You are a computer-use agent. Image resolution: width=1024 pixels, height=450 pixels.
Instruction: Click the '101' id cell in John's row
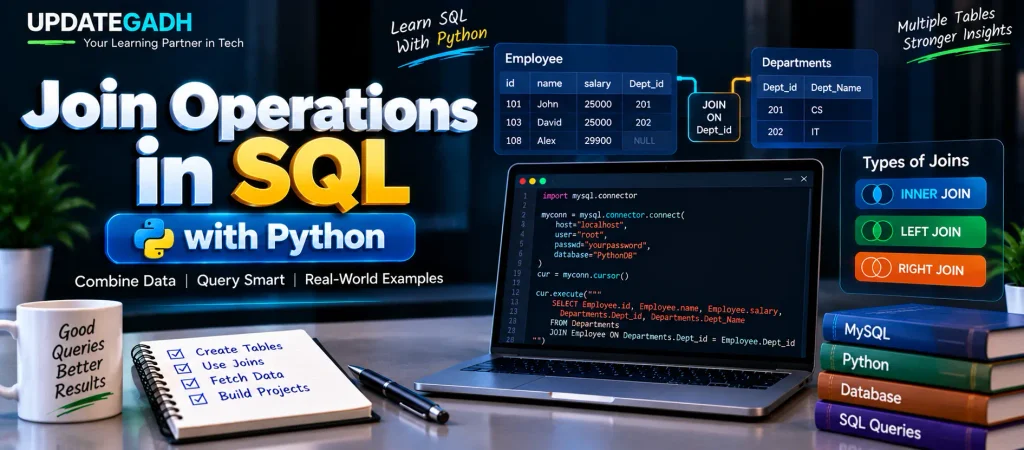pyautogui.click(x=514, y=104)
